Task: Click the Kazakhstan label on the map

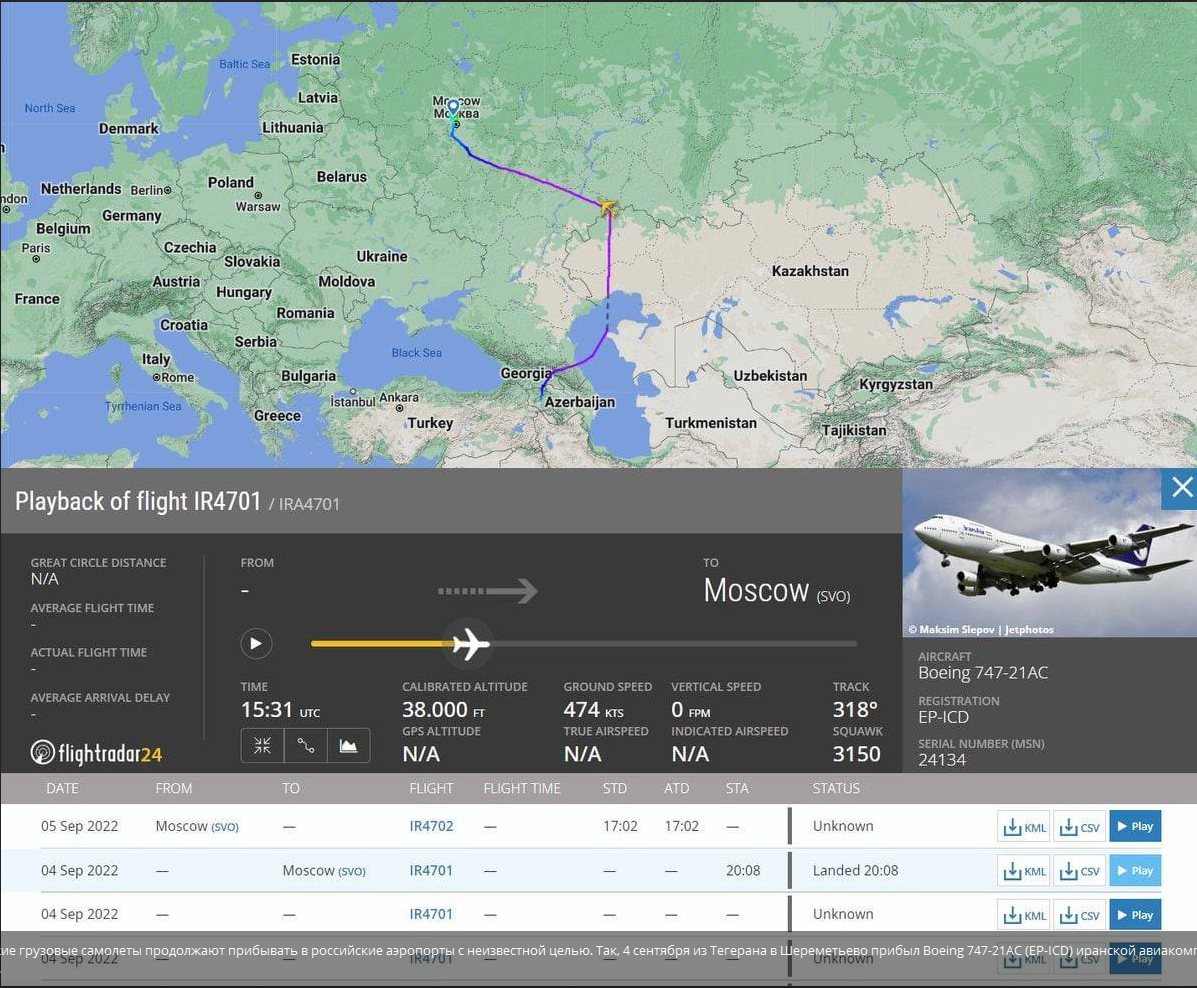Action: point(810,271)
